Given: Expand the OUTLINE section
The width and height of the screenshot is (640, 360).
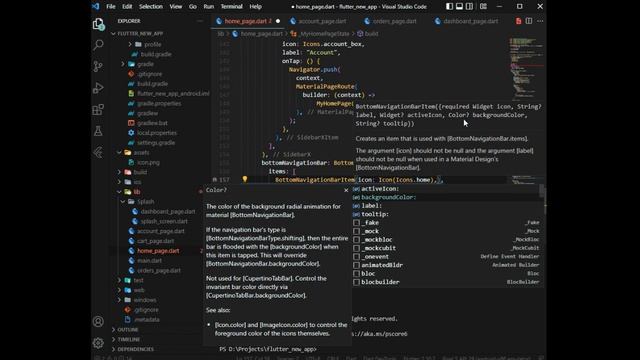Looking at the screenshot, I should [x=127, y=330].
